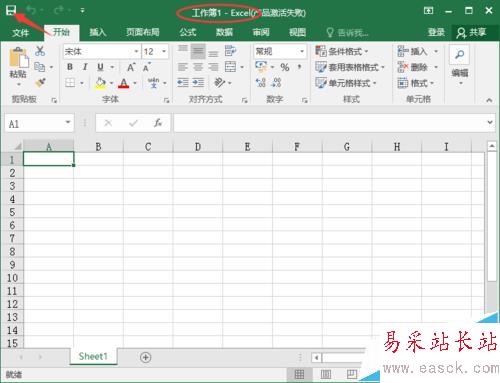Click the Decrease Decimal icon
This screenshot has height=383, width=500.
277,82
